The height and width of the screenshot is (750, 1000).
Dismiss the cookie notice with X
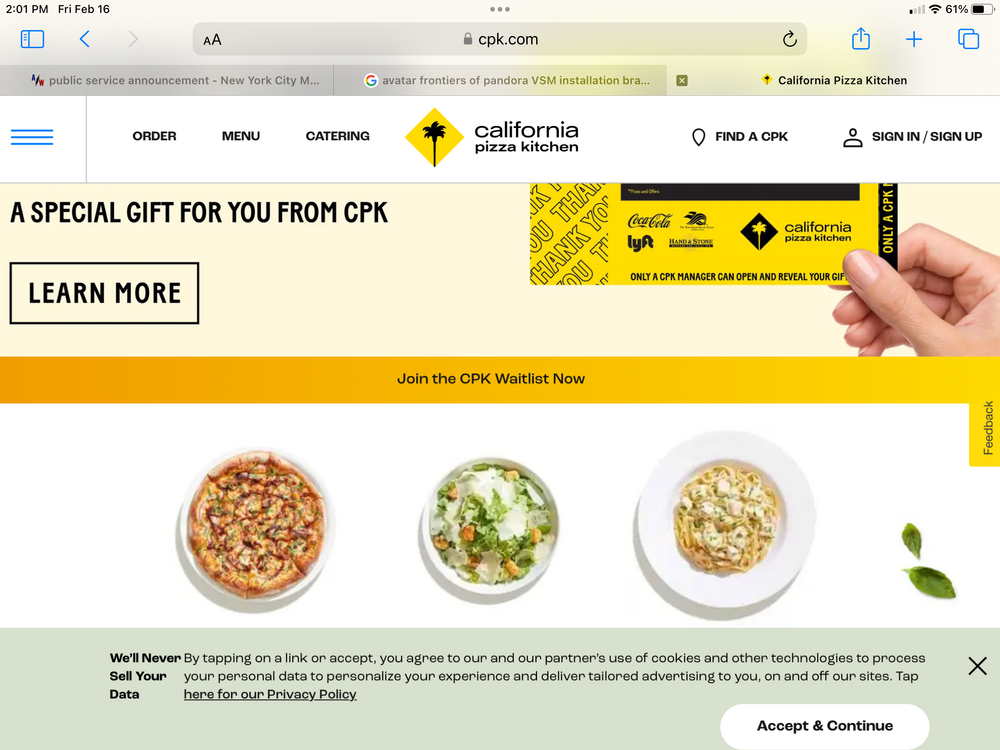click(977, 666)
